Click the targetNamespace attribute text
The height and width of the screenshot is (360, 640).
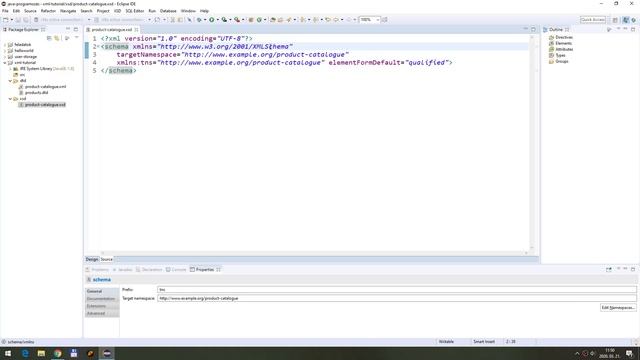[x=147, y=55]
